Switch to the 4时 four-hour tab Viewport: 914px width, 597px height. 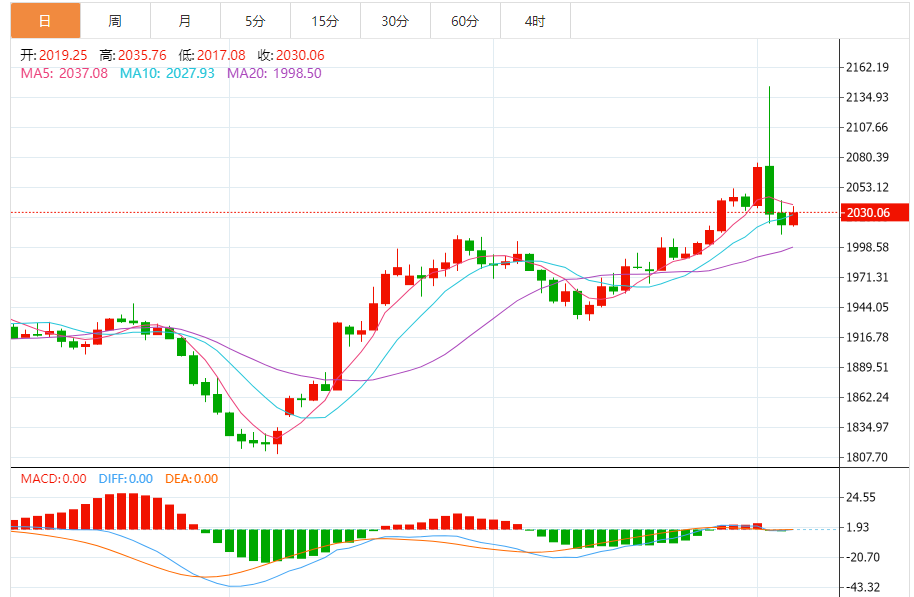[x=535, y=21]
